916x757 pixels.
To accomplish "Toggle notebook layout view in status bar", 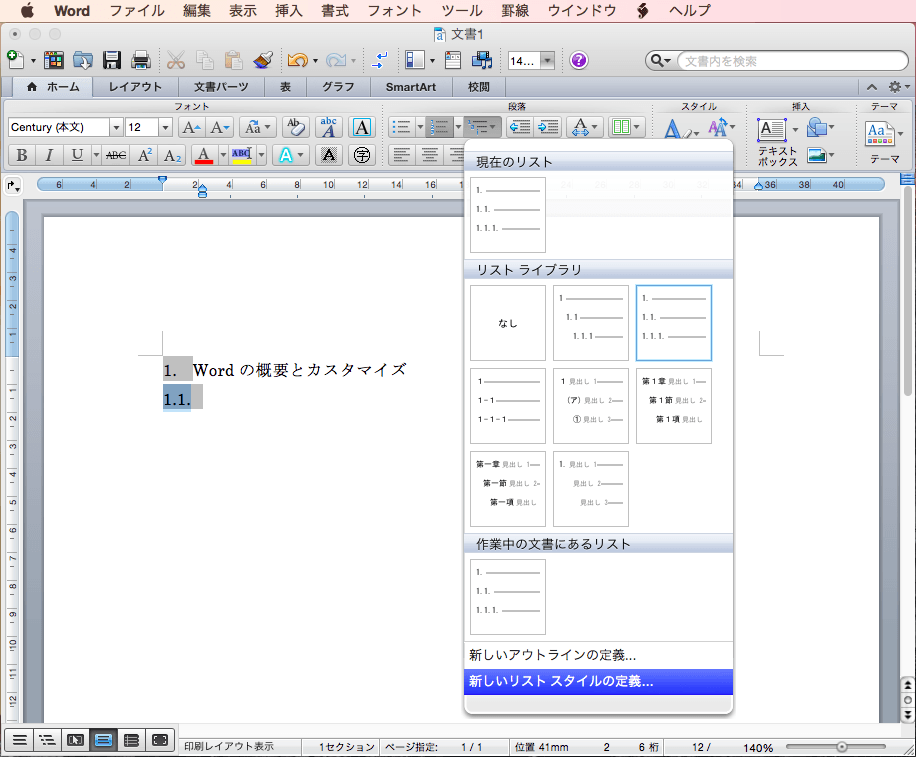I will point(131,740).
